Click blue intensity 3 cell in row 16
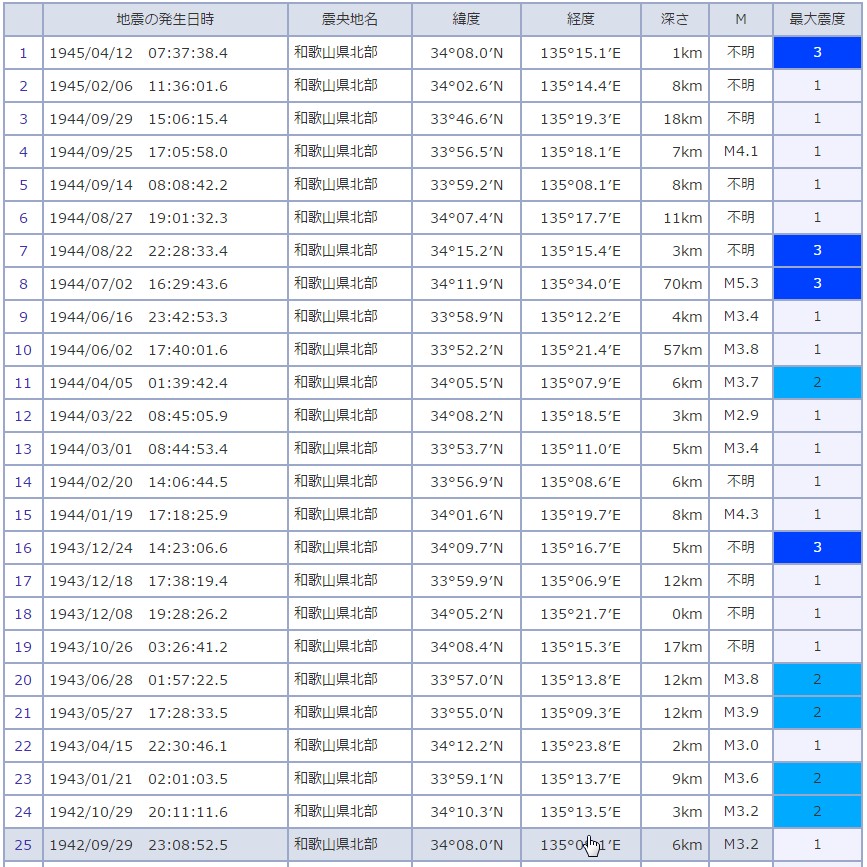Viewport: 867px width, 867px height. (x=817, y=548)
